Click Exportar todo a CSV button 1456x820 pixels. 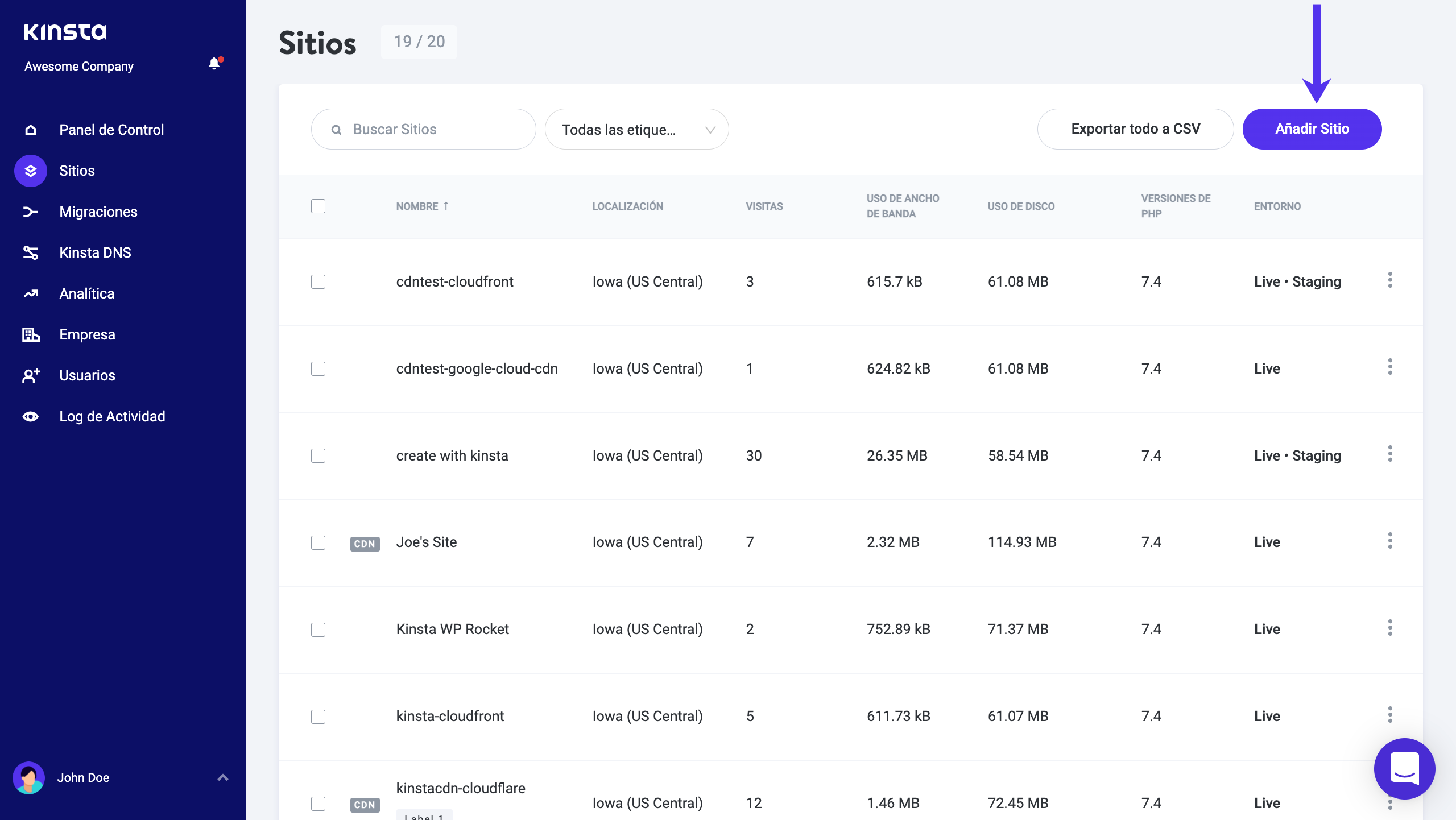pyautogui.click(x=1135, y=129)
